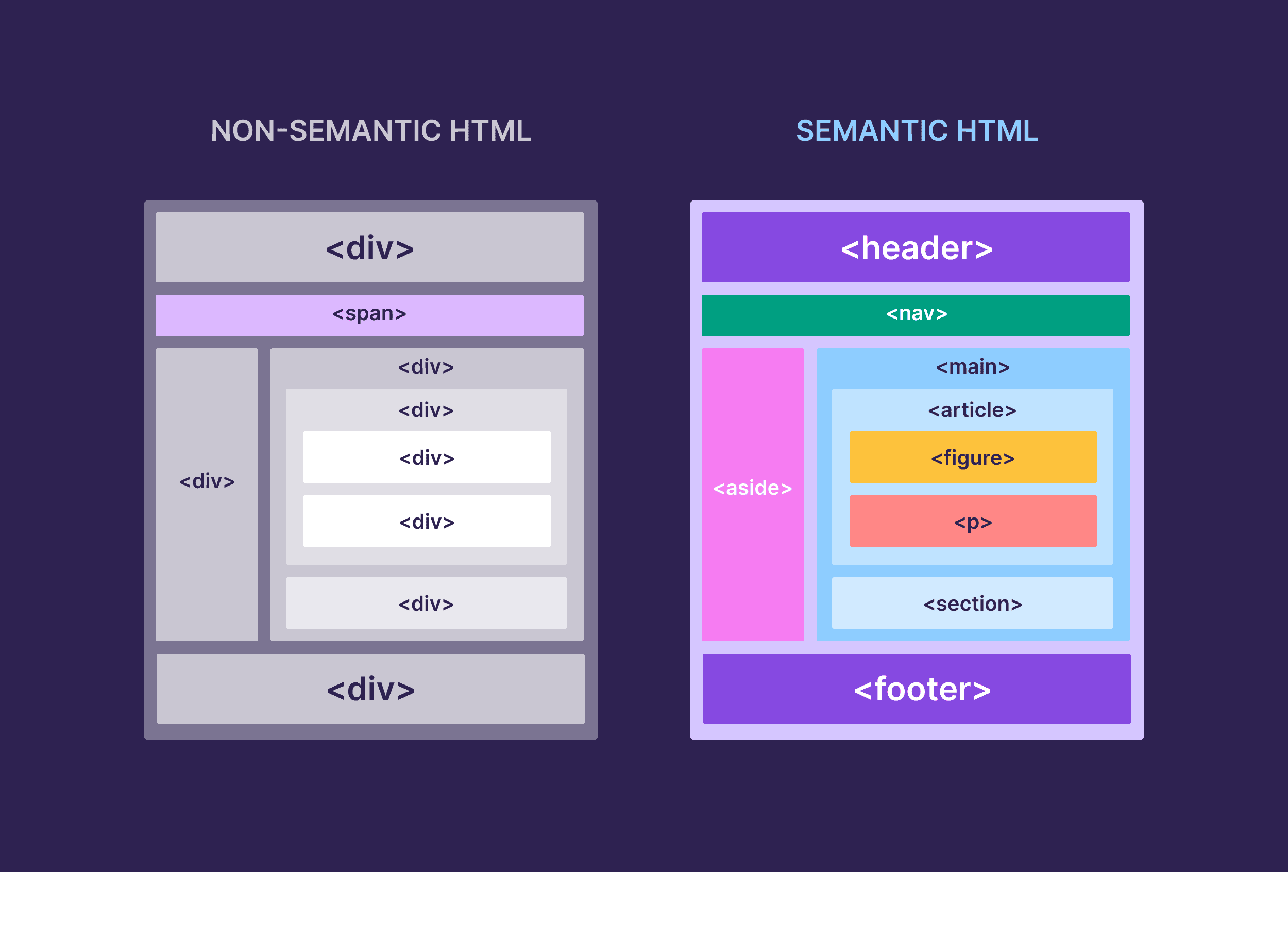
Task: Click the second white <div> block
Action: click(426, 521)
